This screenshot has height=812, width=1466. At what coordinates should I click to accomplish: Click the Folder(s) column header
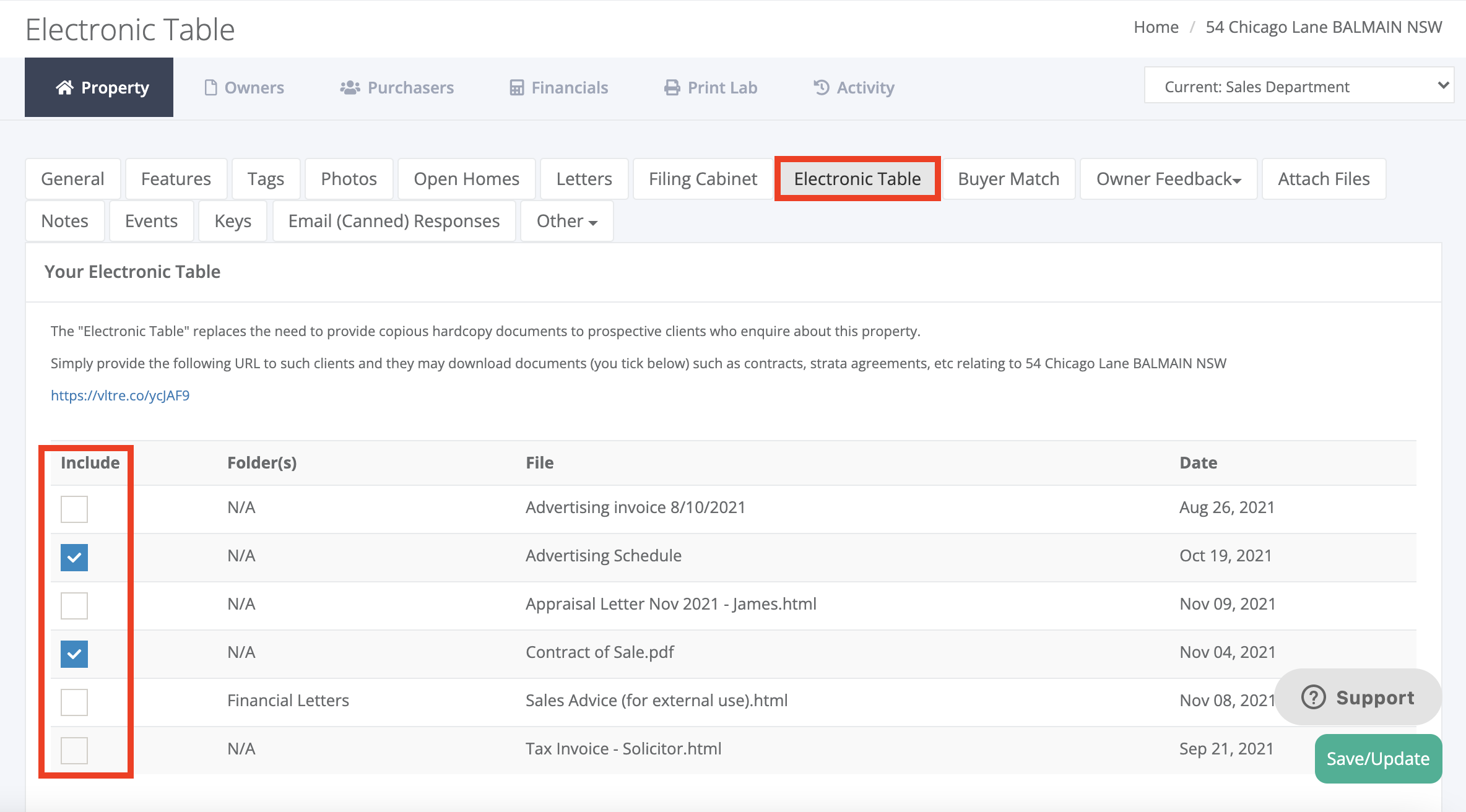click(x=262, y=463)
